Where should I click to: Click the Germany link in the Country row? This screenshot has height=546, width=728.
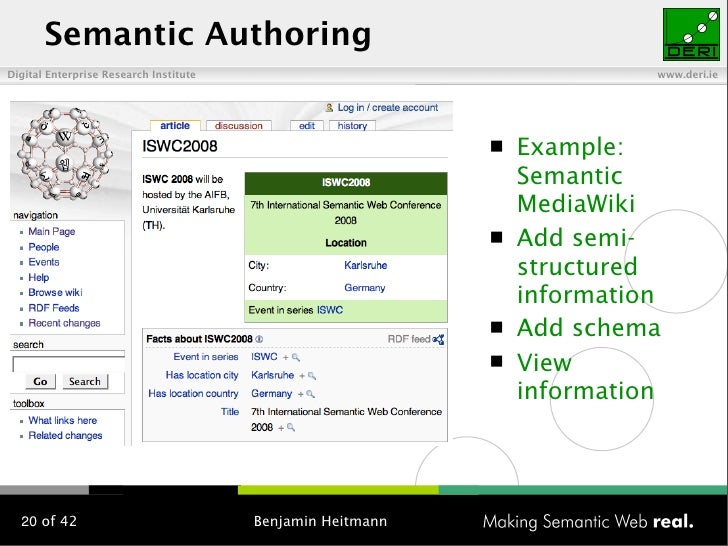[365, 288]
